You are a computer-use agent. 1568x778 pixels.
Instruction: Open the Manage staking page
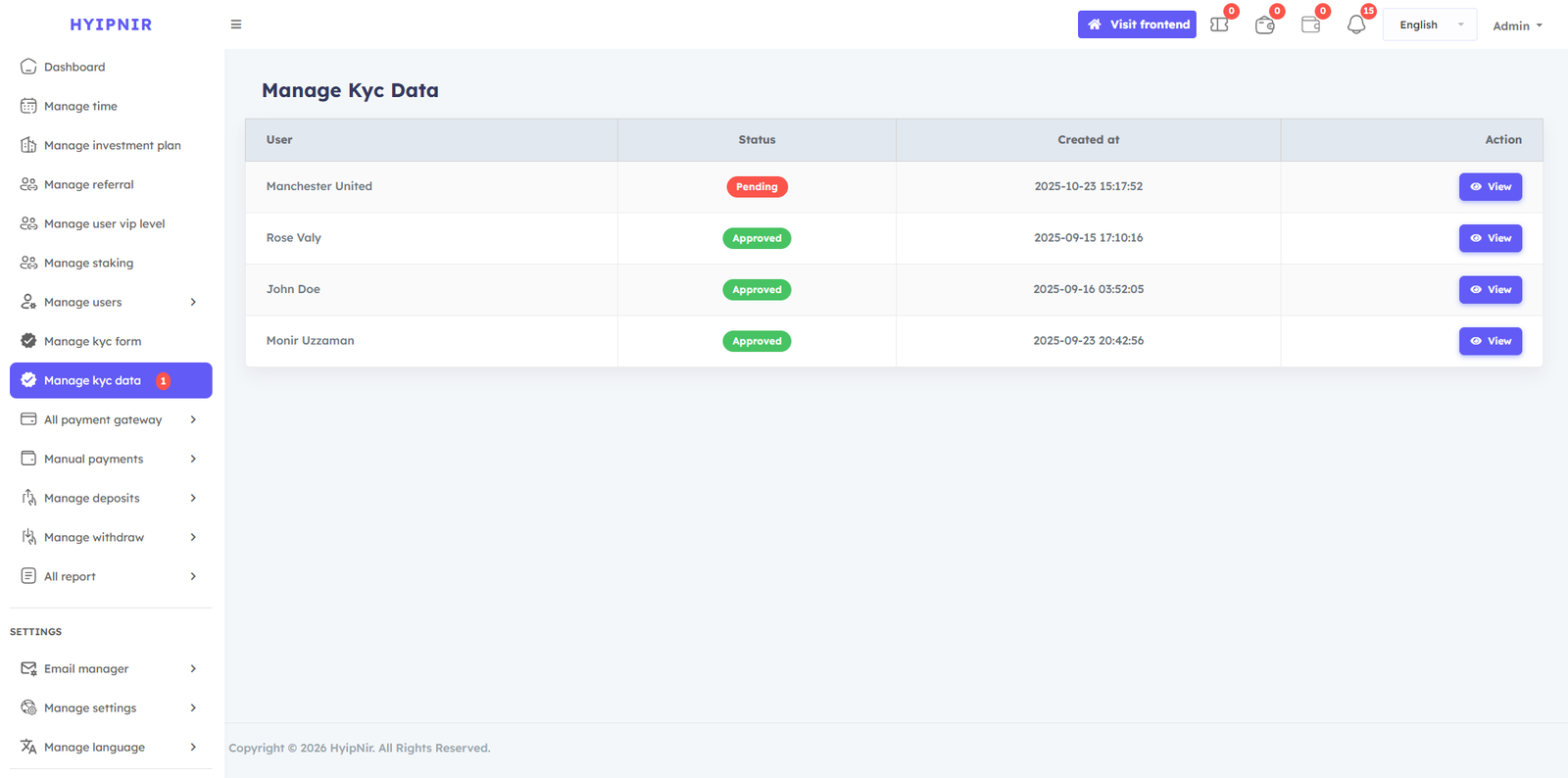pyautogui.click(x=111, y=263)
